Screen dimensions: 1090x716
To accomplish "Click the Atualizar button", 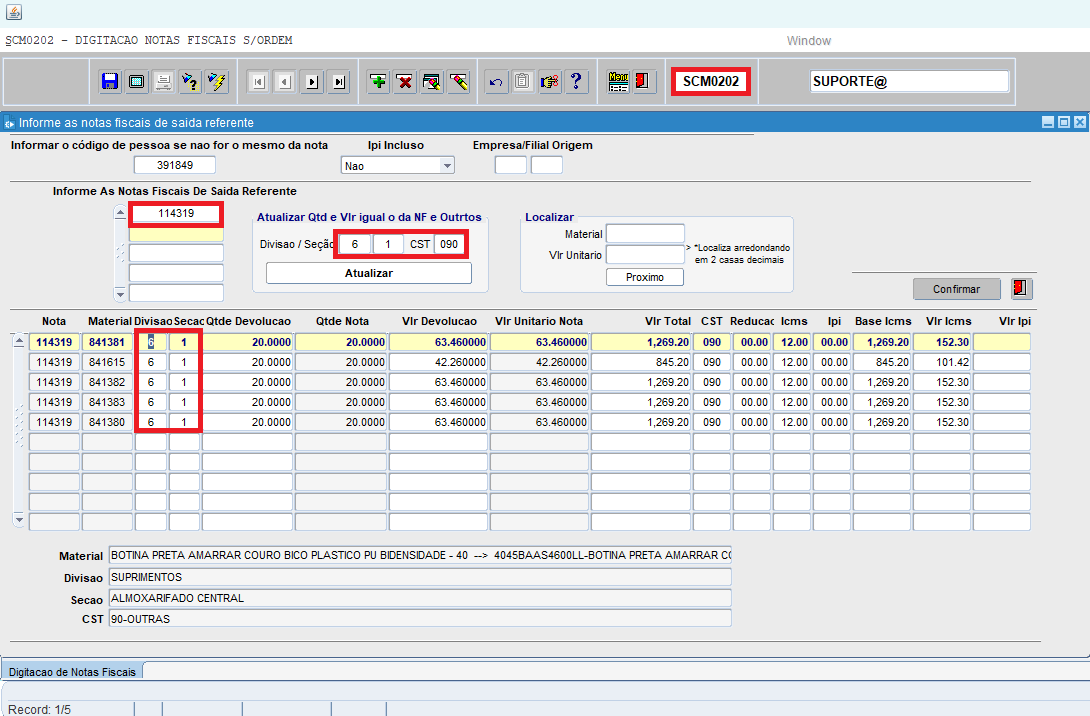I will [x=368, y=273].
